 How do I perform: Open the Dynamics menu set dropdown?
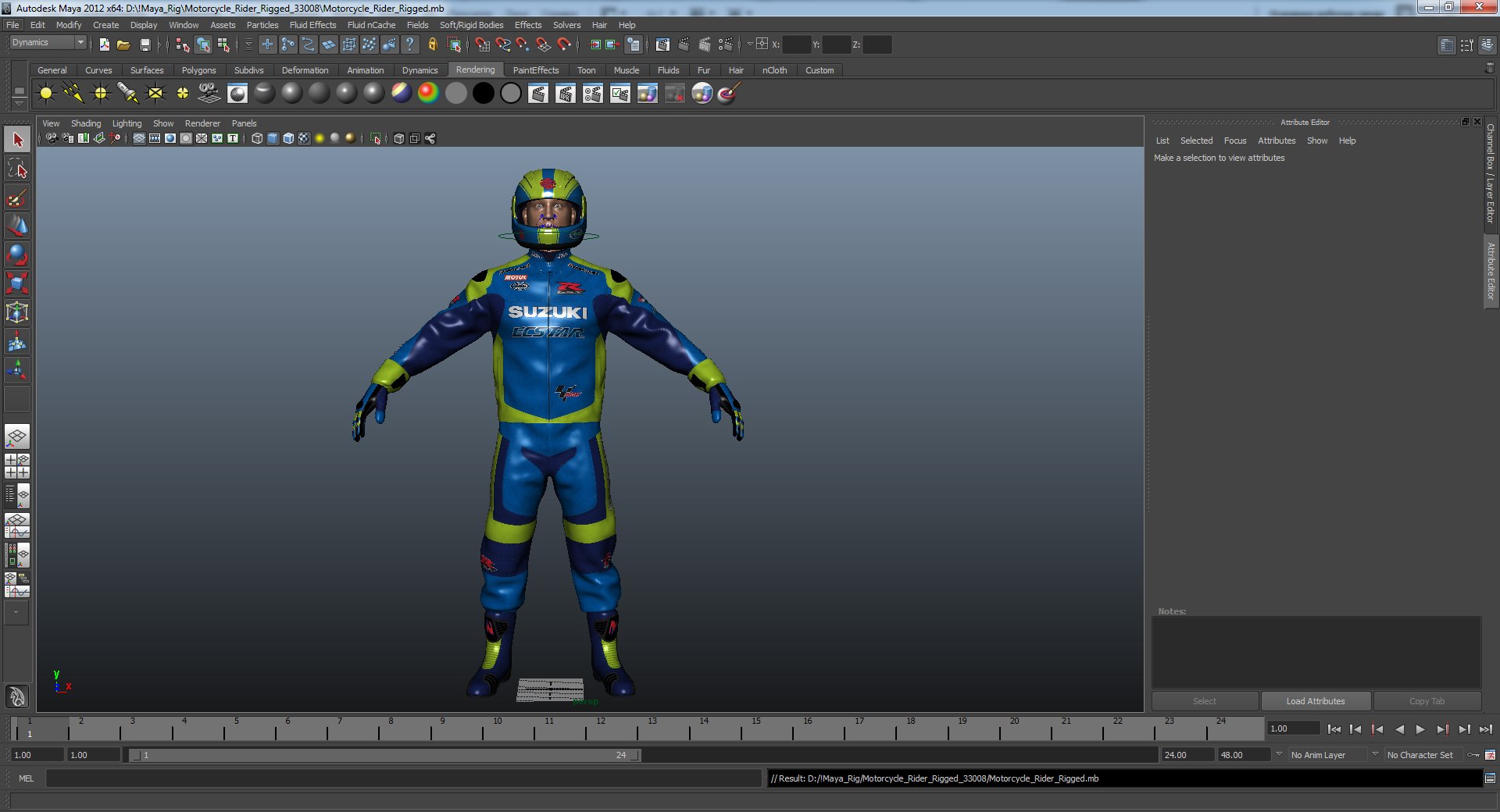pyautogui.click(x=48, y=43)
